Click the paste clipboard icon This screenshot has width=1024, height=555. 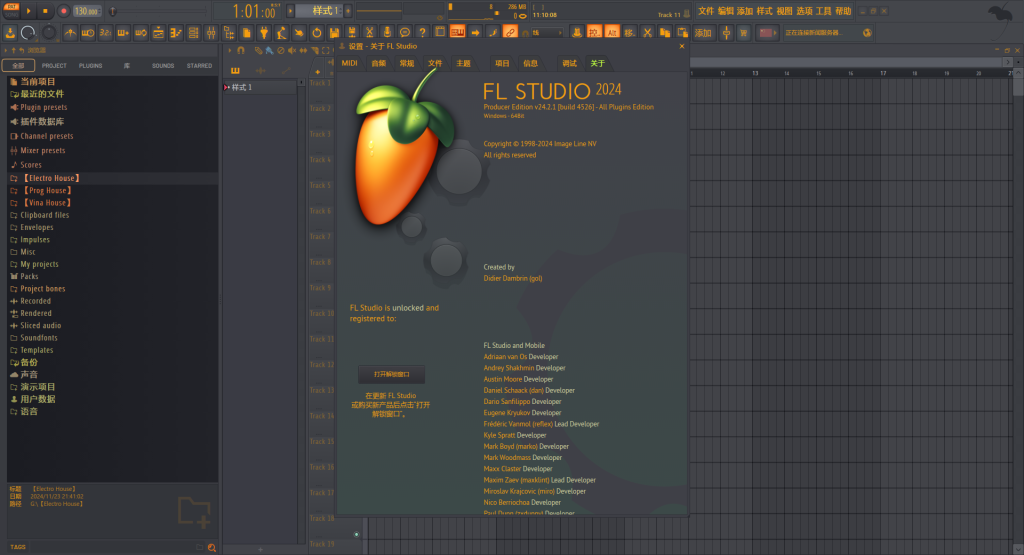coord(682,33)
